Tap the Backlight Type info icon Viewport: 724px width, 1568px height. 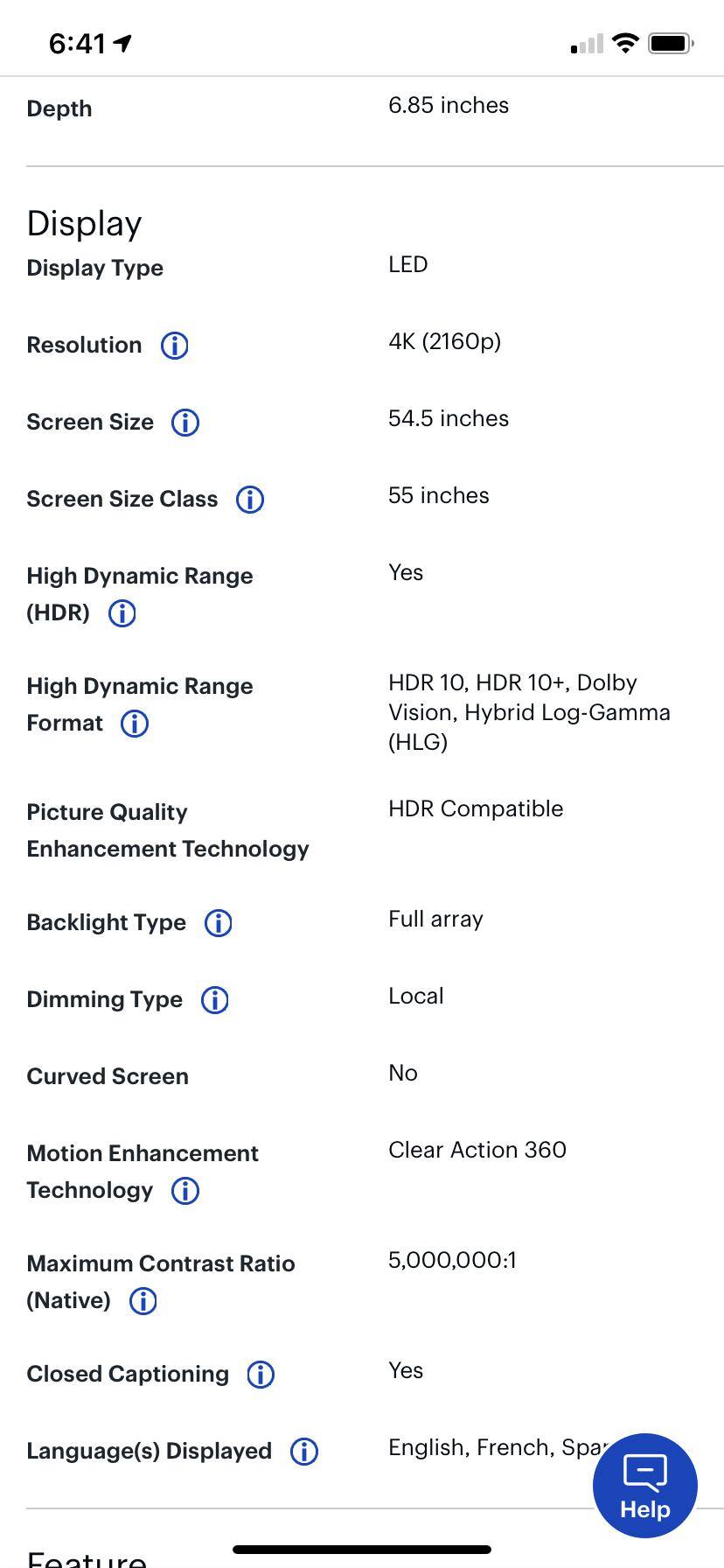219,923
